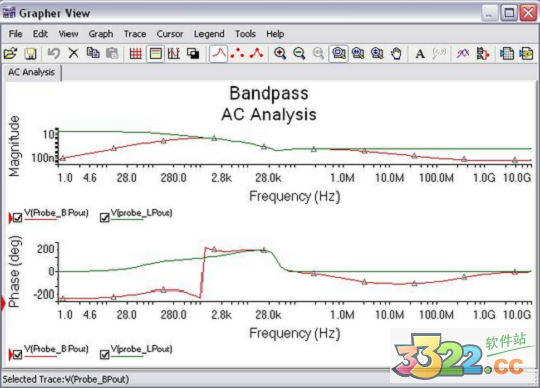
Task: Click the show cursors icon
Action: (174, 54)
